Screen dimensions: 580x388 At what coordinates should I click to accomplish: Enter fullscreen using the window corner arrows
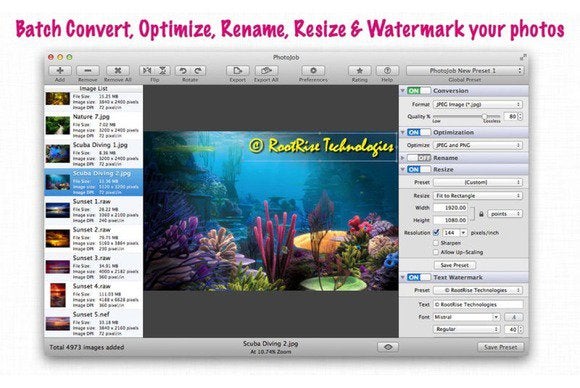[523, 57]
